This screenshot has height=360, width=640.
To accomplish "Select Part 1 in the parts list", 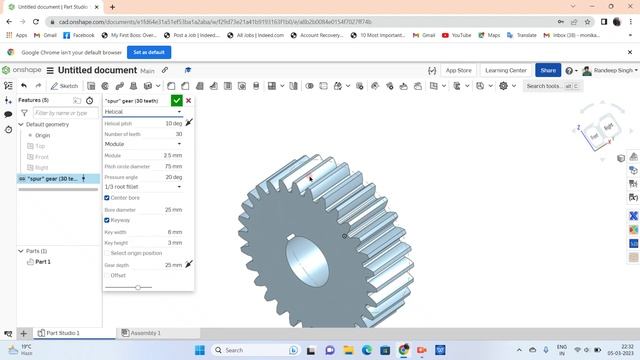I will coord(43,262).
